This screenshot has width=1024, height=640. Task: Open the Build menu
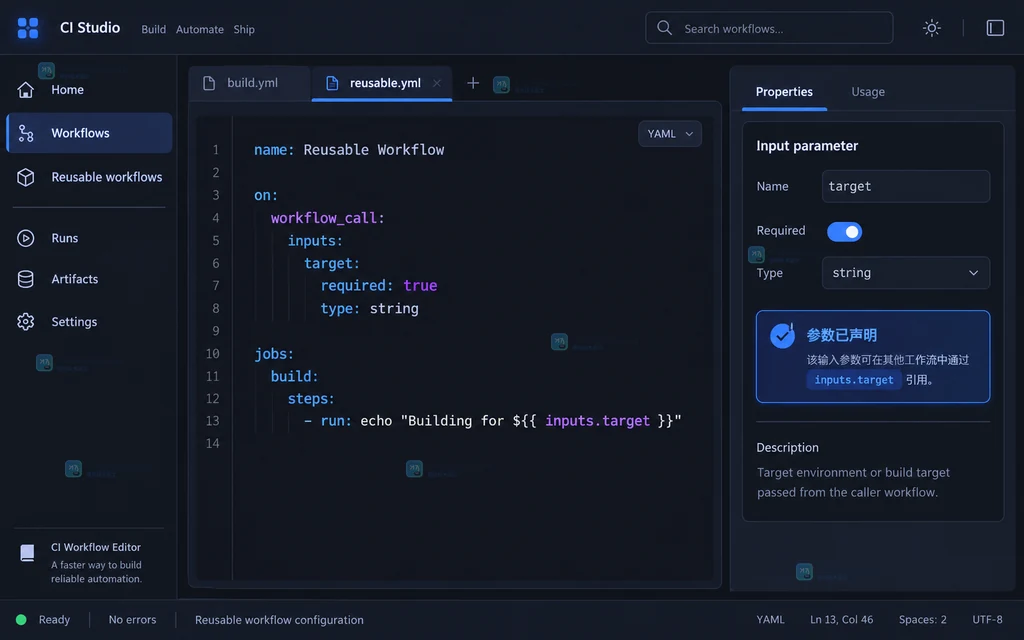[153, 29]
